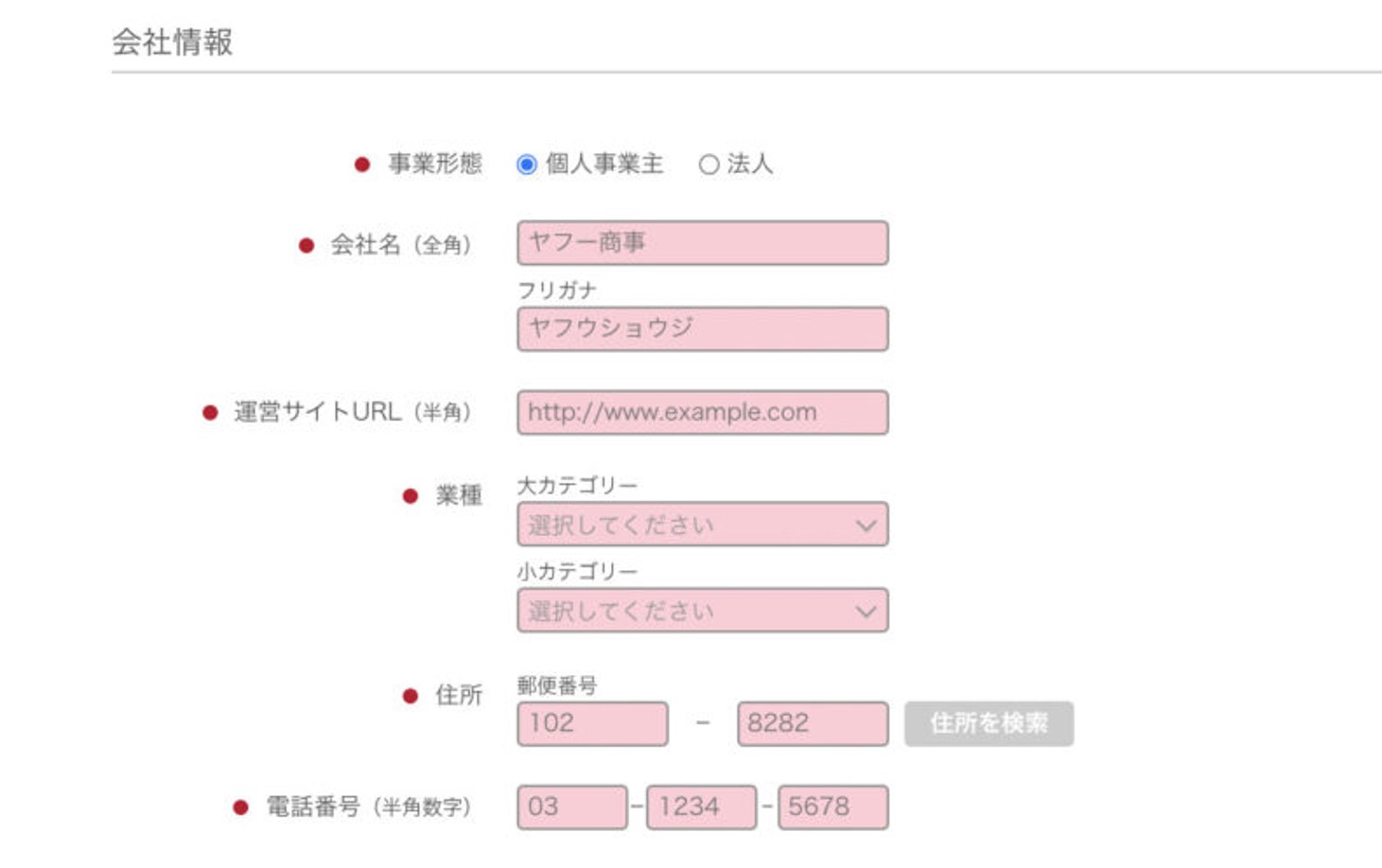Click the 住所を検索 button
This screenshot has width=1382, height=868.
pyautogui.click(x=988, y=723)
